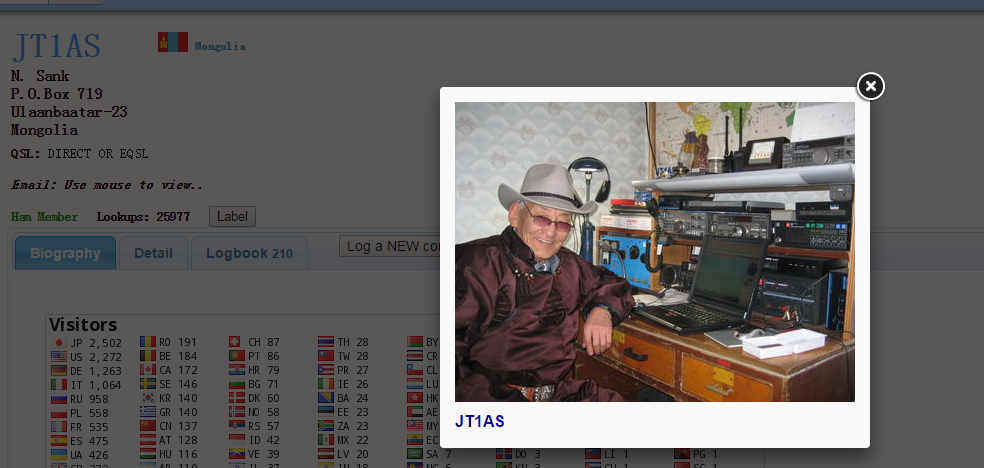This screenshot has width=984, height=468.
Task: Click the Venezuela flag in Visitors
Action: [237, 454]
